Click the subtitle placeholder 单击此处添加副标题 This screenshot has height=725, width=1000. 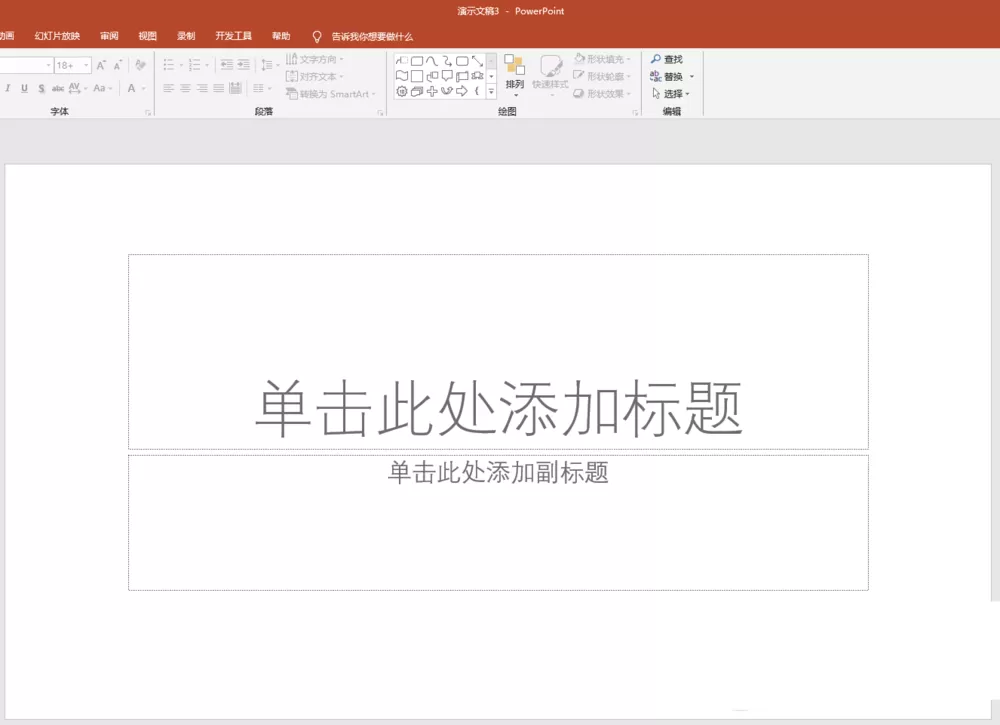pyautogui.click(x=498, y=522)
